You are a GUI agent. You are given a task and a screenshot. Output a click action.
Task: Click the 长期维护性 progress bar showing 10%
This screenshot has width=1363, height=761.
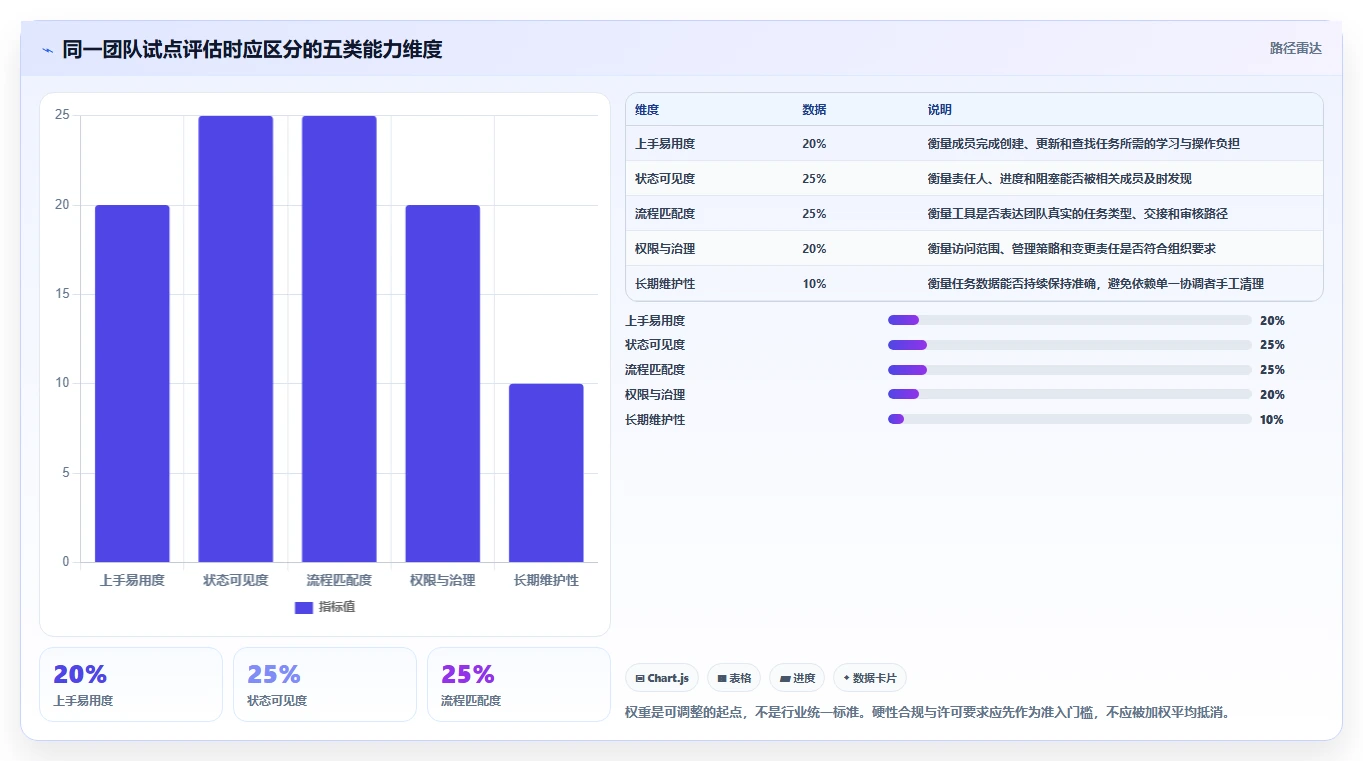1070,420
